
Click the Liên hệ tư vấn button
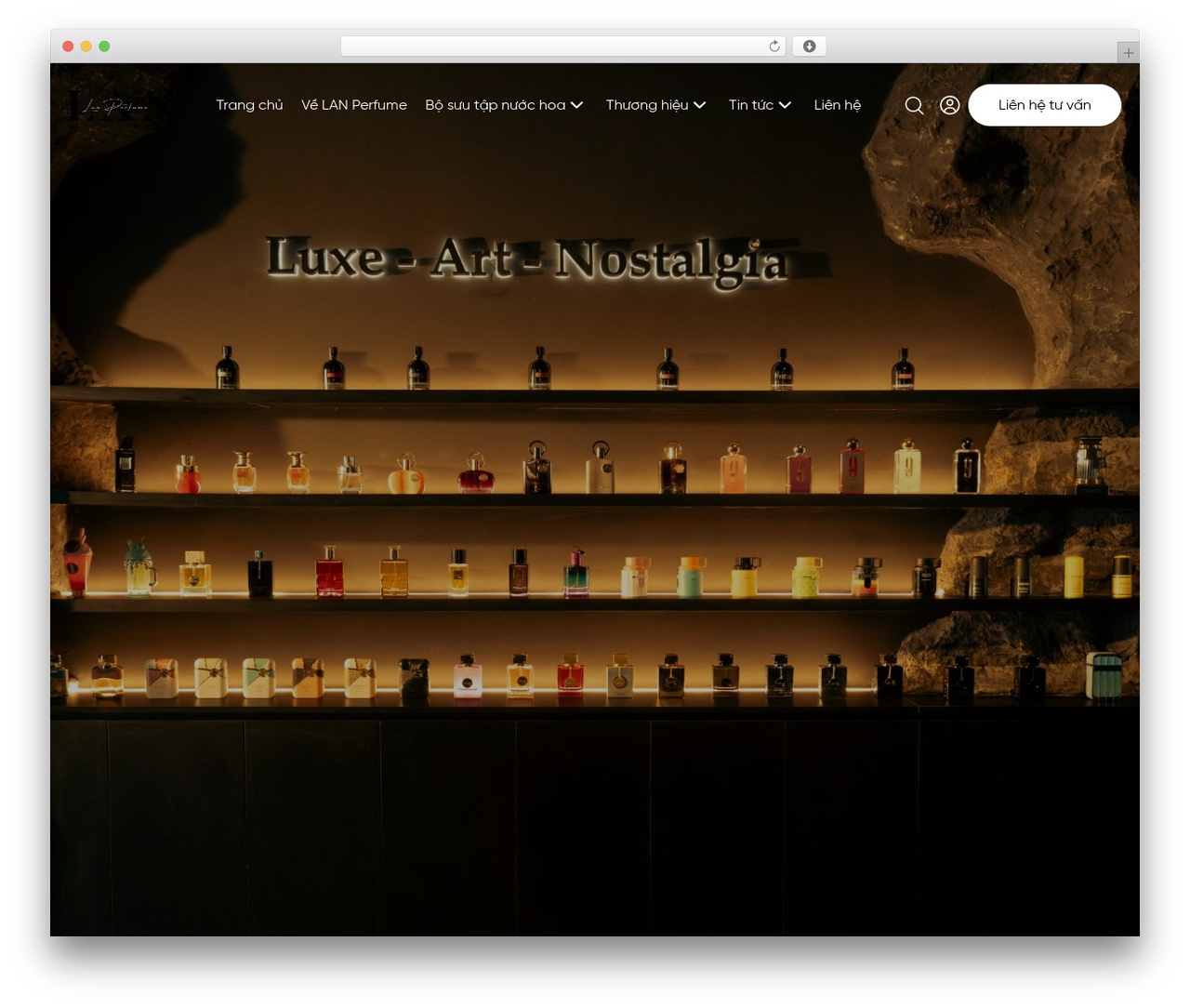tap(1044, 105)
